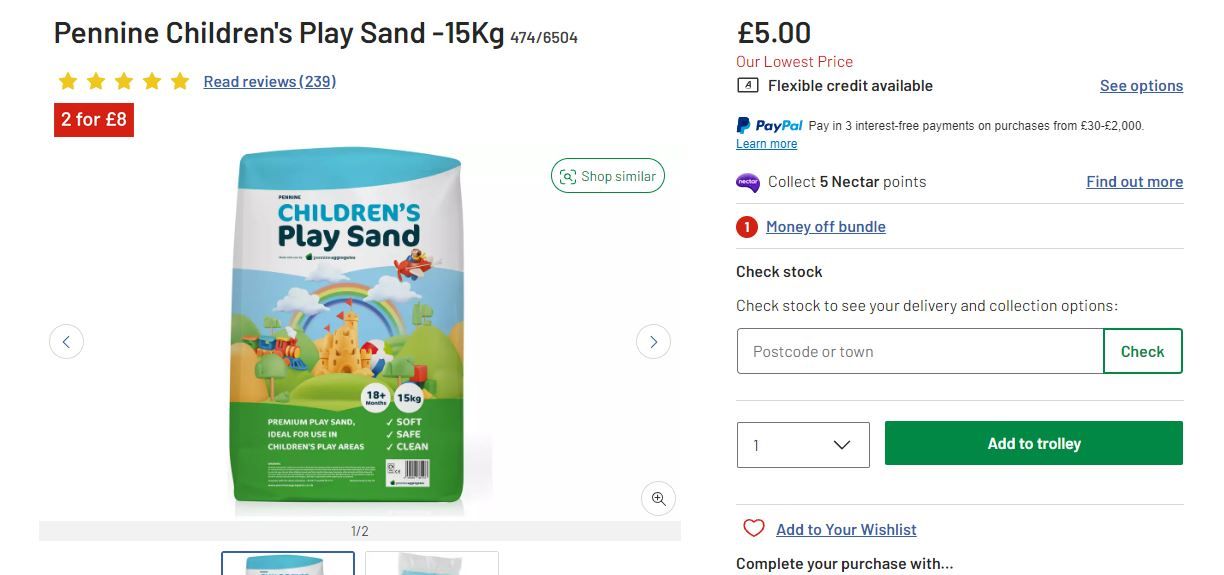Click the Nectar logo icon

pos(747,182)
